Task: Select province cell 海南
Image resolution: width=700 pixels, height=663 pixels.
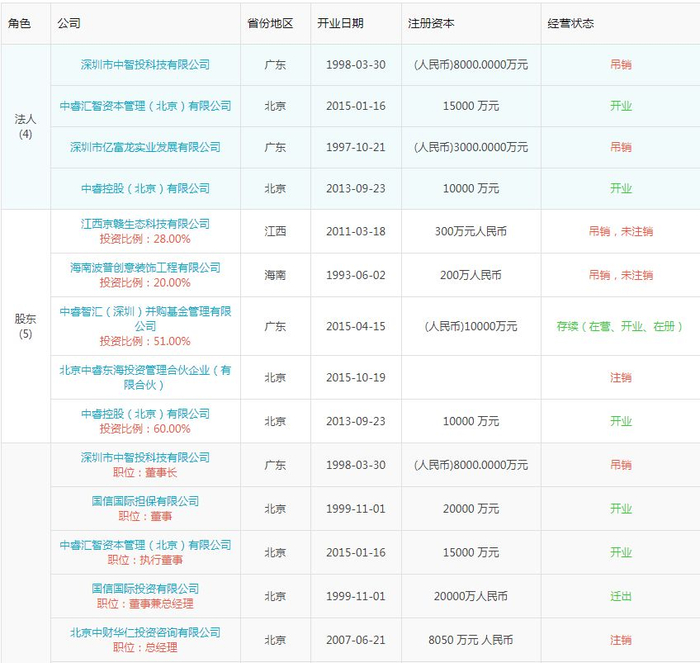Action: pos(275,275)
